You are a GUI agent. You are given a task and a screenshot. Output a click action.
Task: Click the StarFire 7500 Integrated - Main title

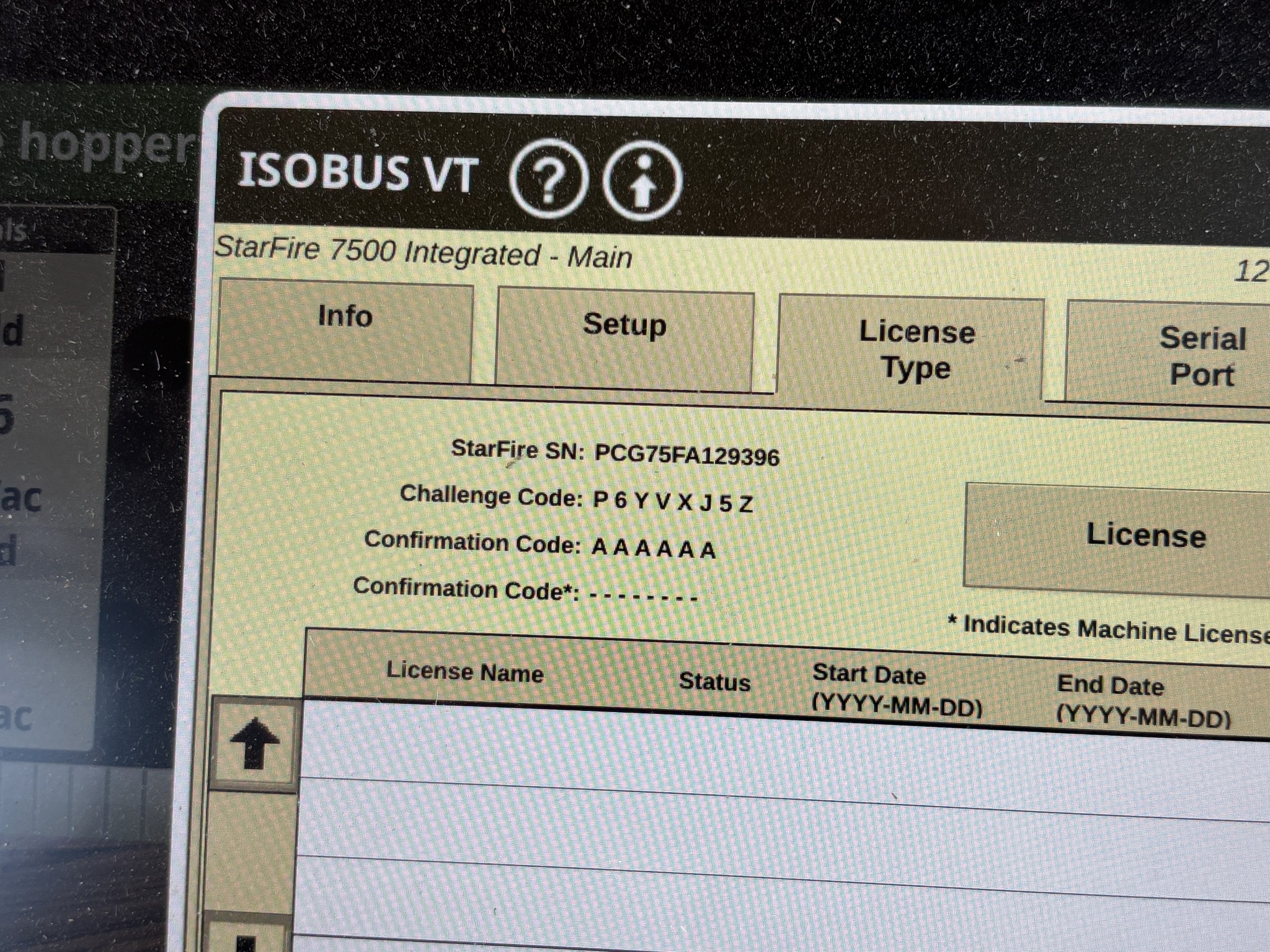pos(424,253)
